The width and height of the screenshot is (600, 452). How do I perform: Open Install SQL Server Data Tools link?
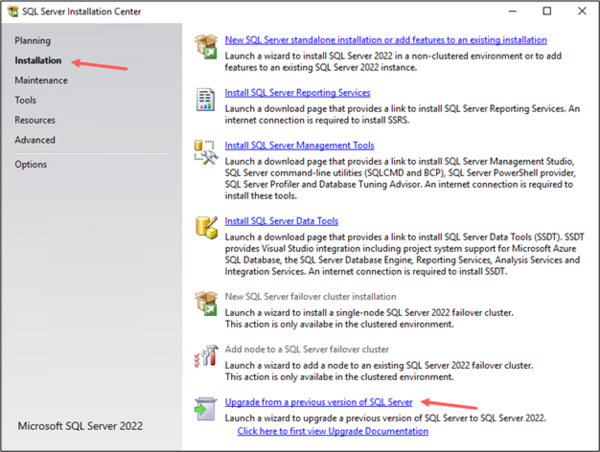(x=281, y=221)
